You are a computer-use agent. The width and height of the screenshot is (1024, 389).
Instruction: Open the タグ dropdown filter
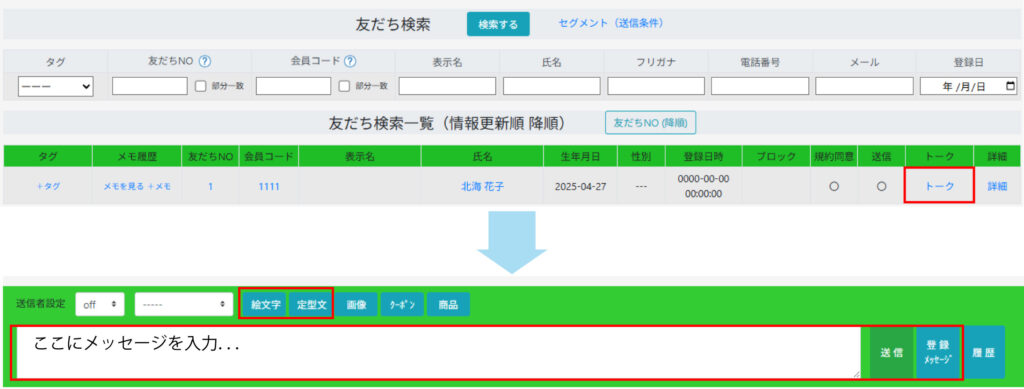point(56,87)
